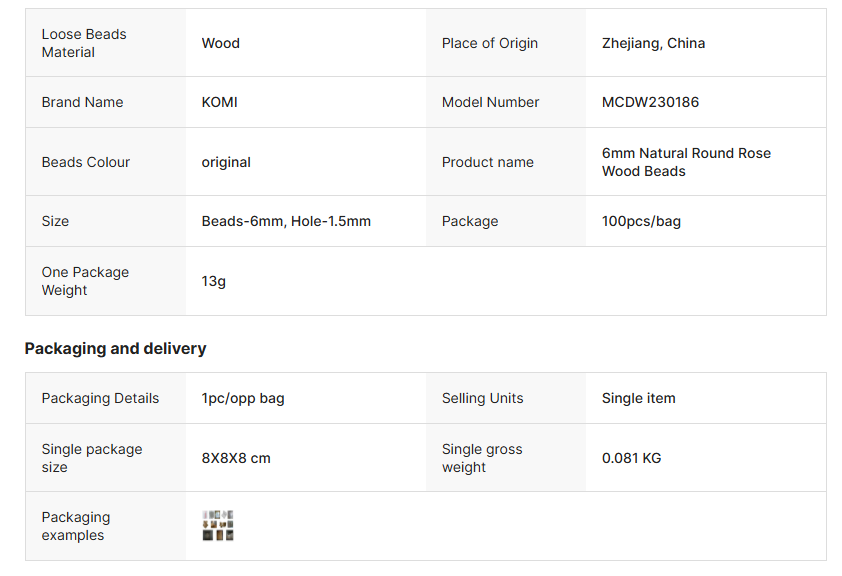Select the "Zhejiang, China" origin value
The image size is (842, 576).
(x=653, y=43)
